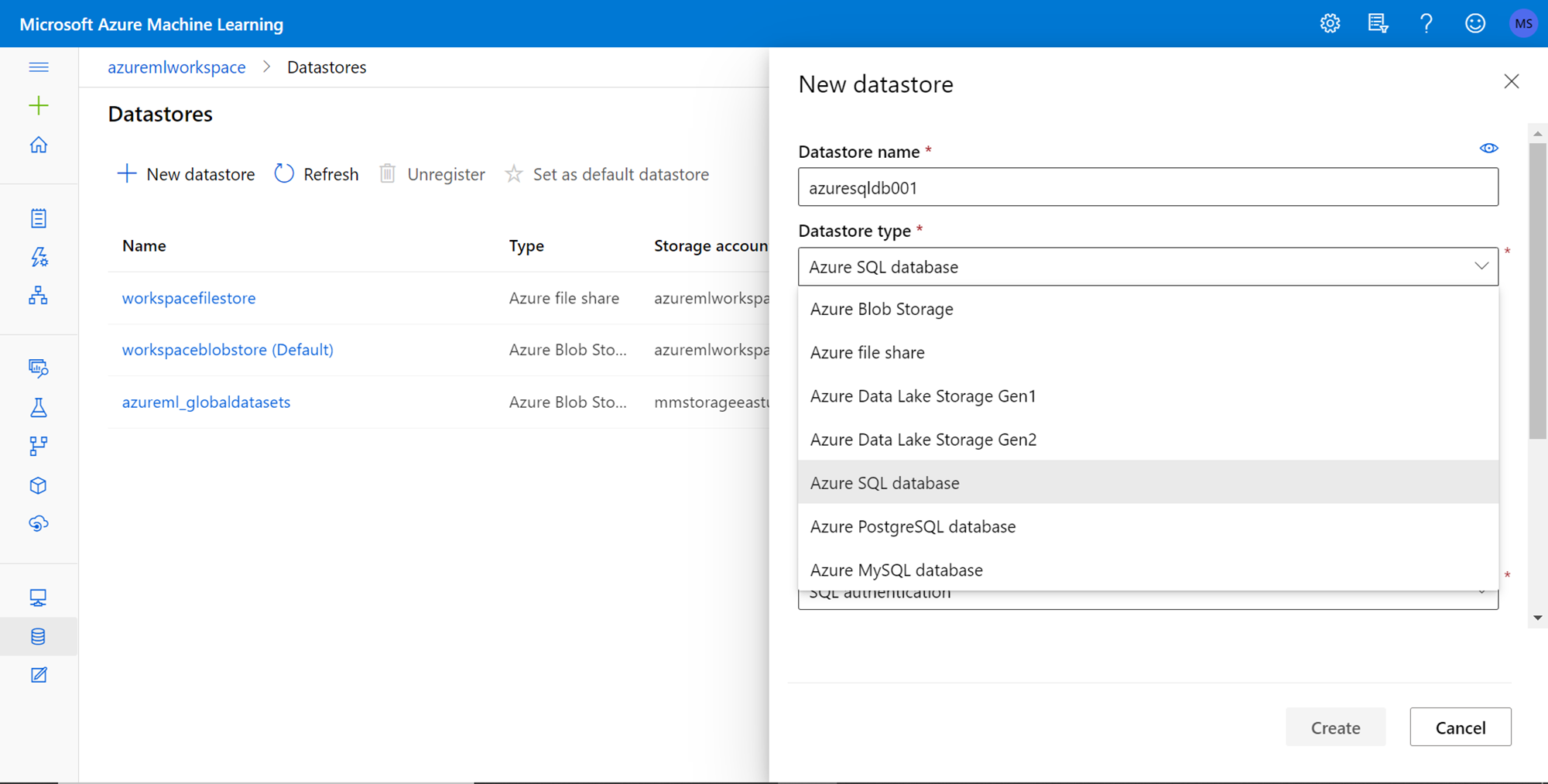Click the azuremlworkspace breadcrumb link
Viewport: 1548px width, 784px height.
click(176, 67)
